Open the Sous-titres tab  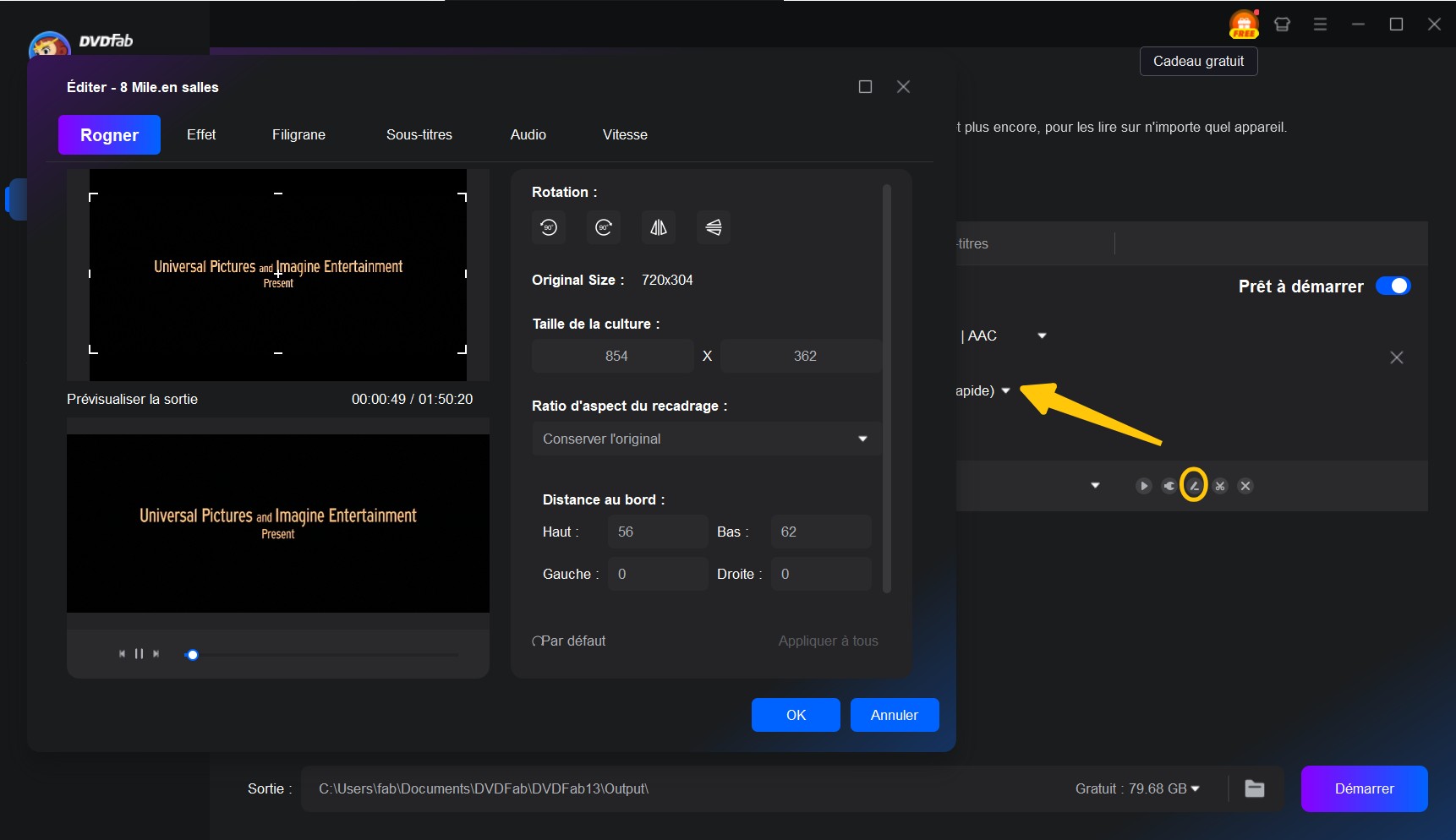[x=419, y=134]
